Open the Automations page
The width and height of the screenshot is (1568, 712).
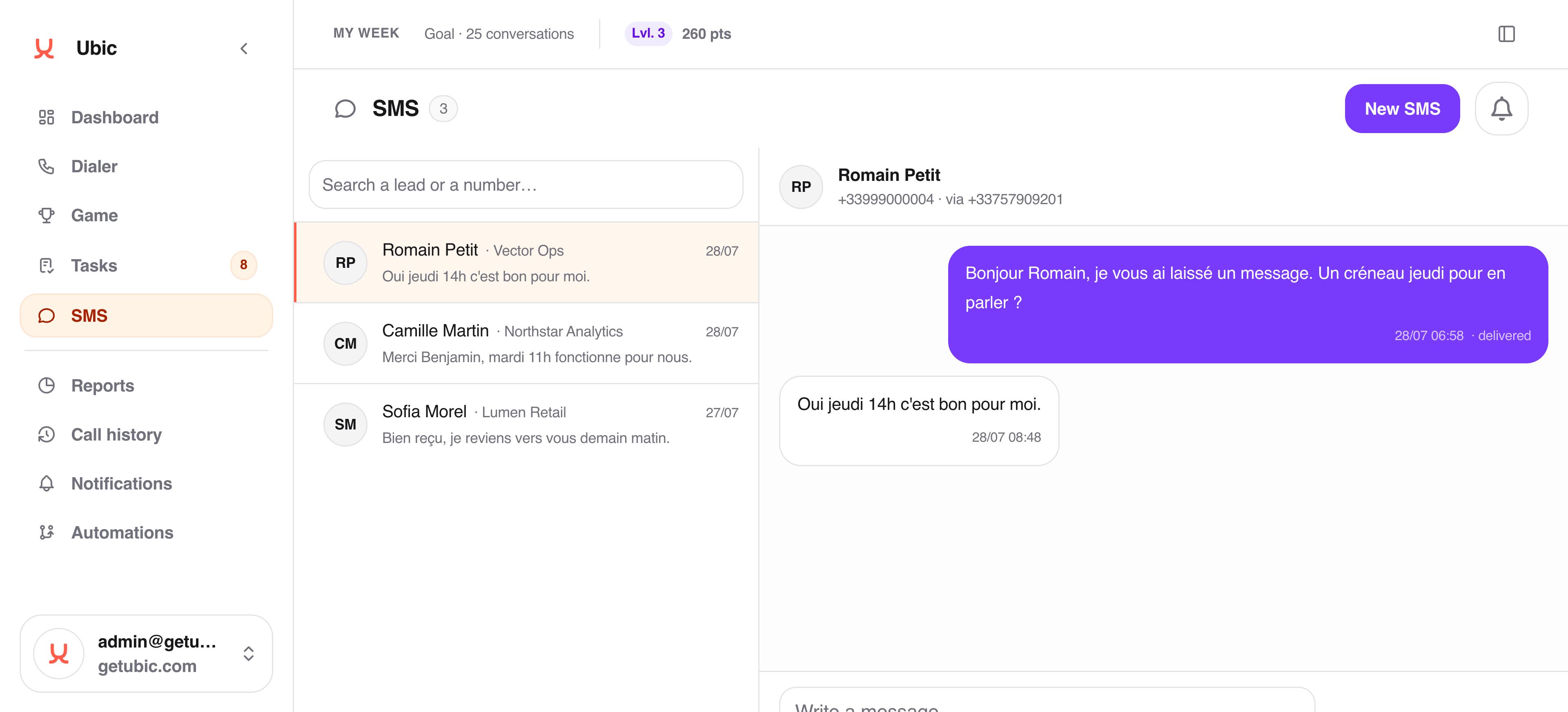[146, 532]
